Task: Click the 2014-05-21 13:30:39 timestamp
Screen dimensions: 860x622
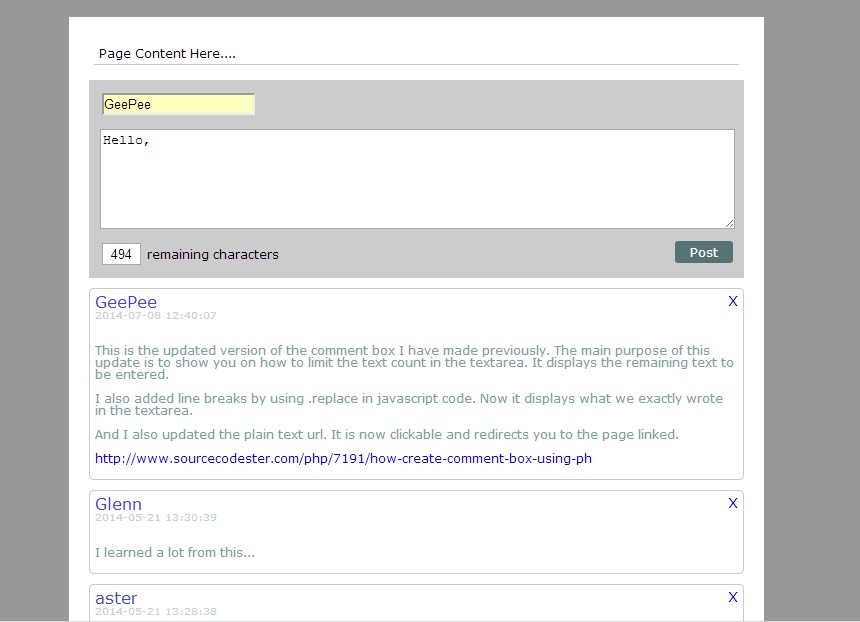Action: (156, 518)
